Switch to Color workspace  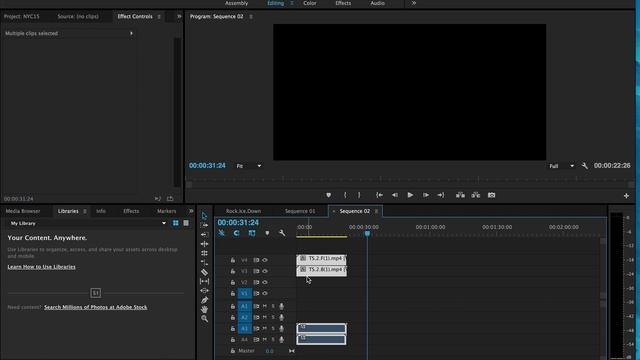[x=310, y=3]
